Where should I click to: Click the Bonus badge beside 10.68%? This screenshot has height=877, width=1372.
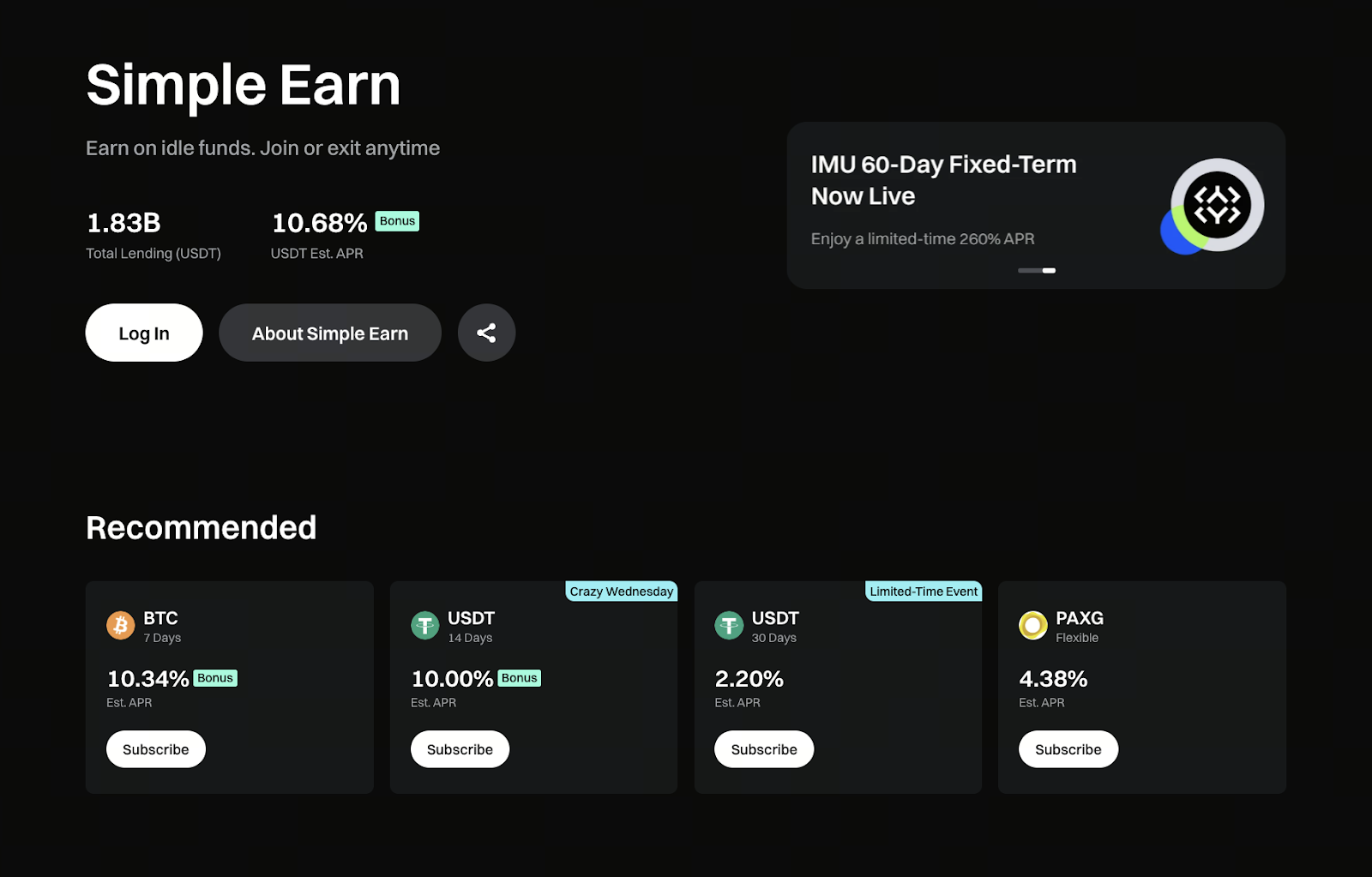coord(397,221)
